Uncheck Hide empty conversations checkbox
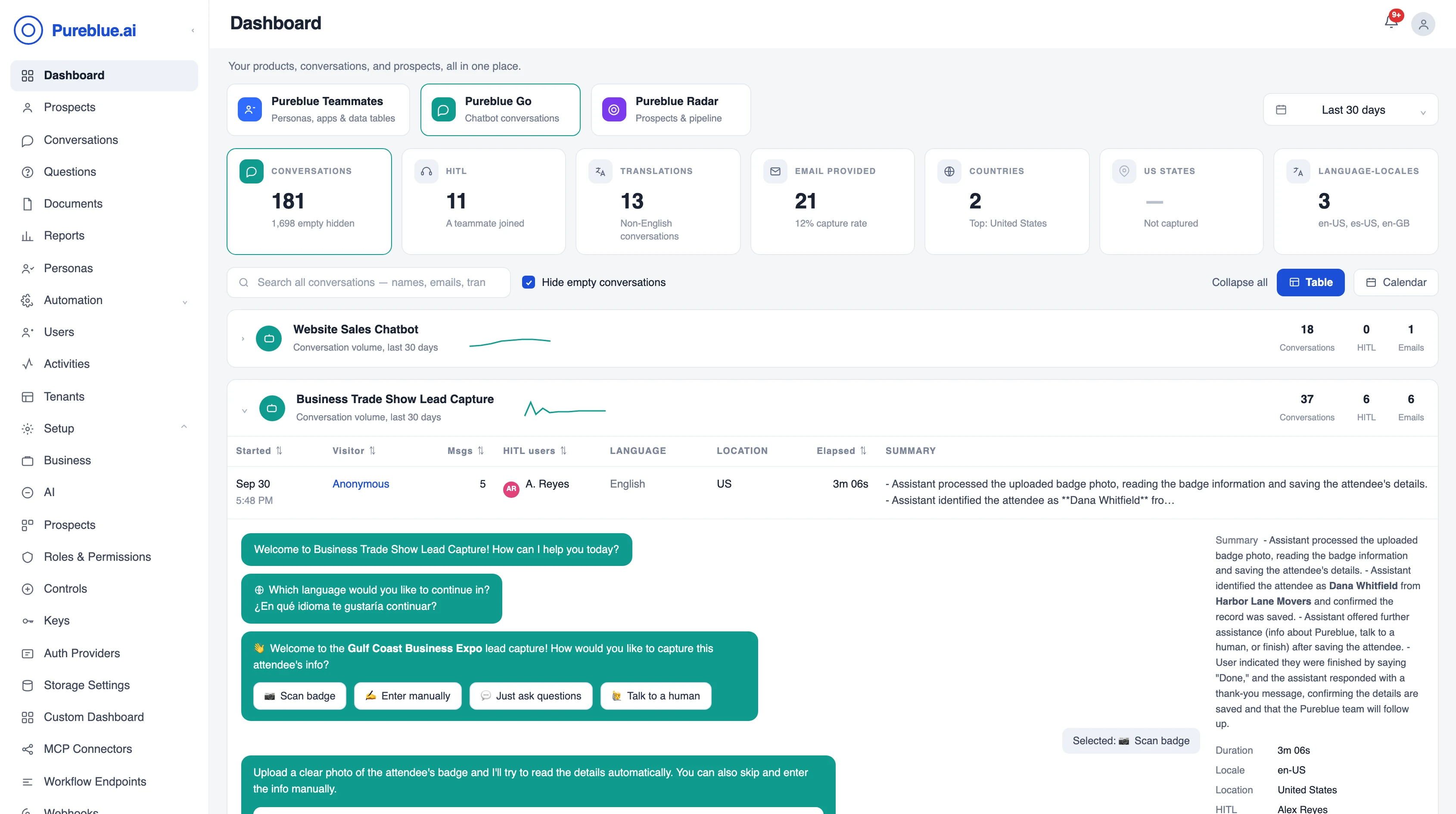1456x814 pixels. (529, 282)
